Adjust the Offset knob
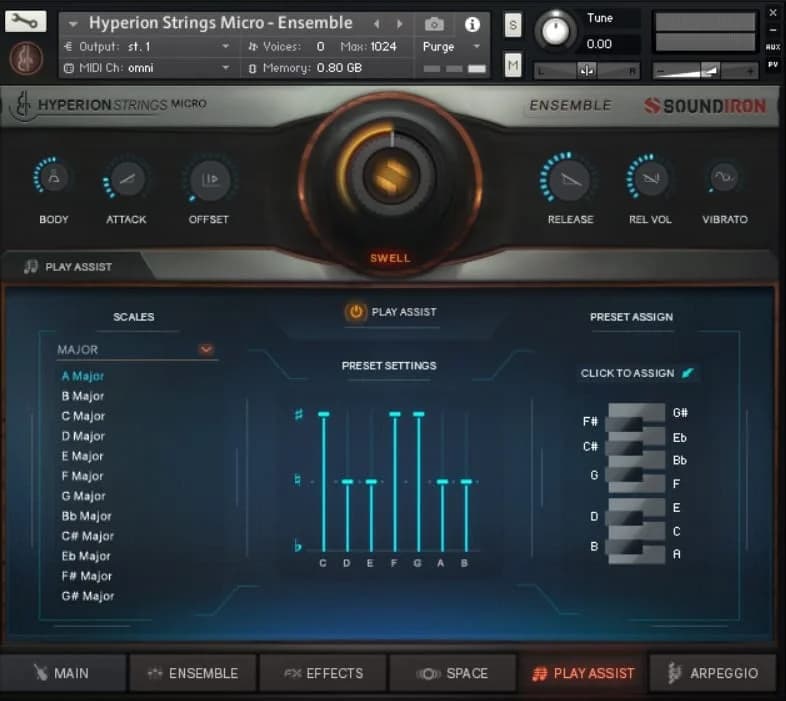Viewport: 786px width, 701px height. pos(209,180)
